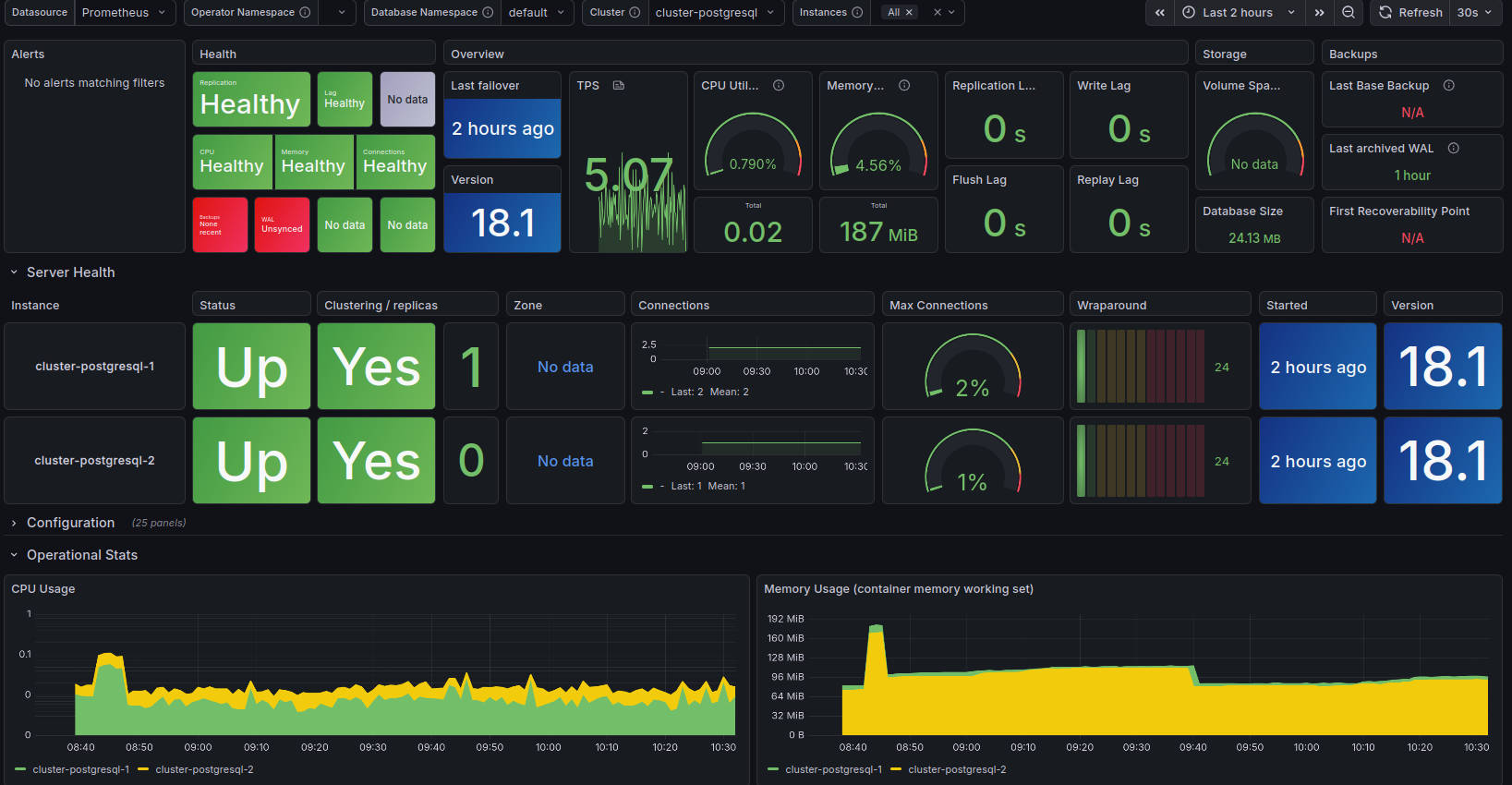Image resolution: width=1512 pixels, height=785 pixels.
Task: Open the Prometheus datasource dropdown
Action: click(124, 12)
